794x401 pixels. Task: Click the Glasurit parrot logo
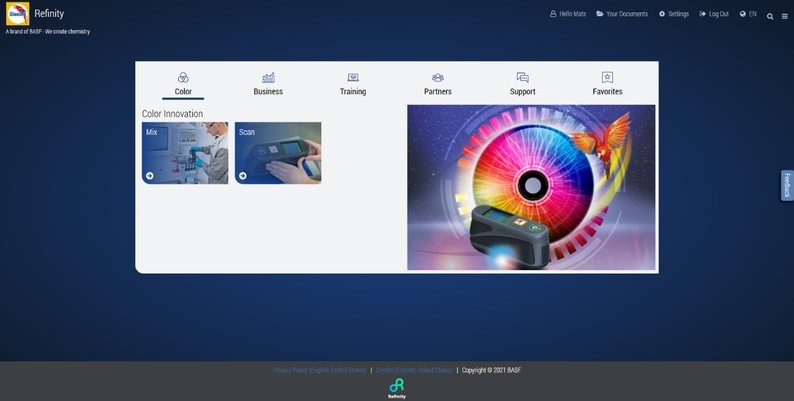tap(18, 14)
